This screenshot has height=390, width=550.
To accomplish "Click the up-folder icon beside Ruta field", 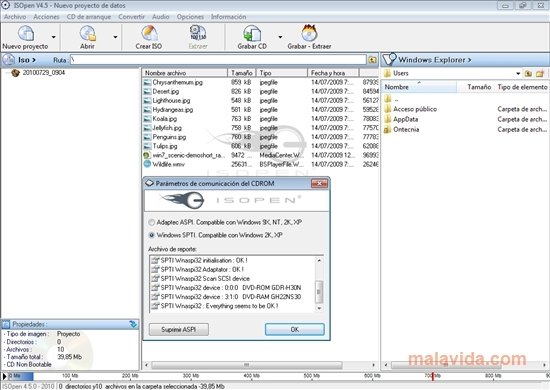I will click(372, 60).
